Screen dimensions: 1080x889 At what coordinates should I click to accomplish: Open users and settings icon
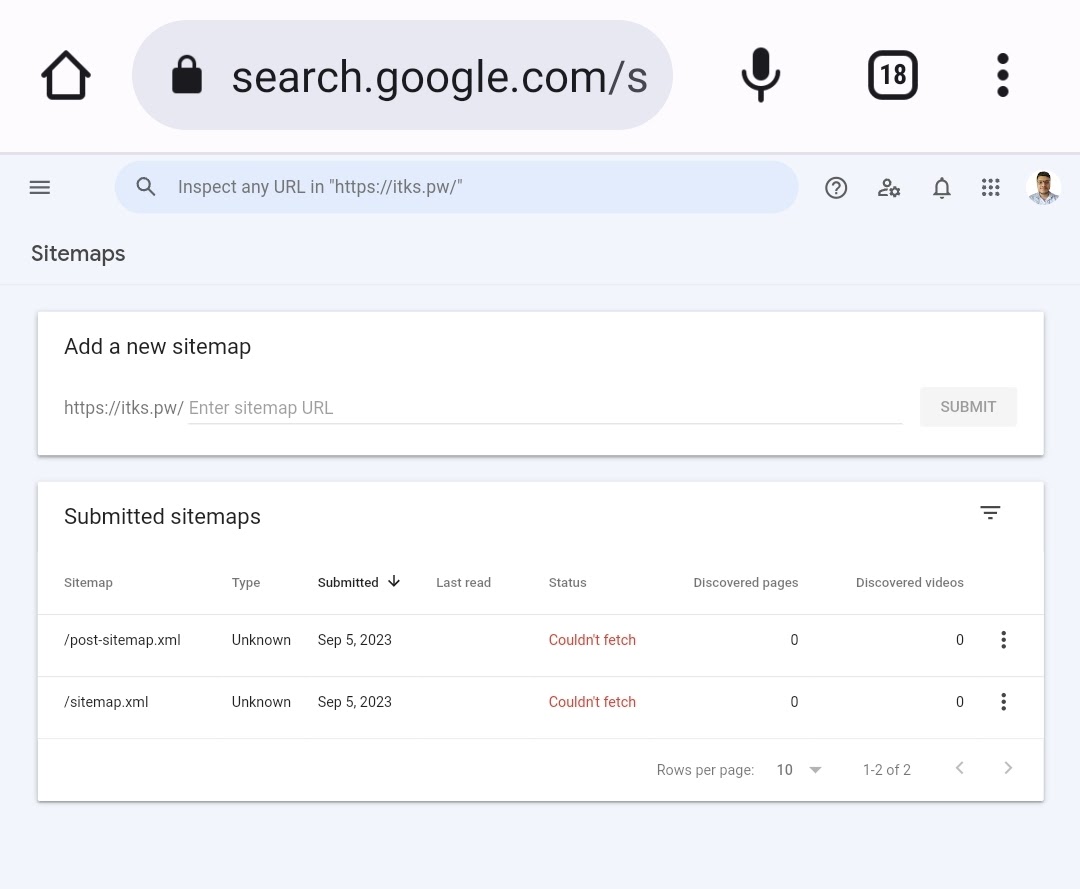(x=889, y=187)
